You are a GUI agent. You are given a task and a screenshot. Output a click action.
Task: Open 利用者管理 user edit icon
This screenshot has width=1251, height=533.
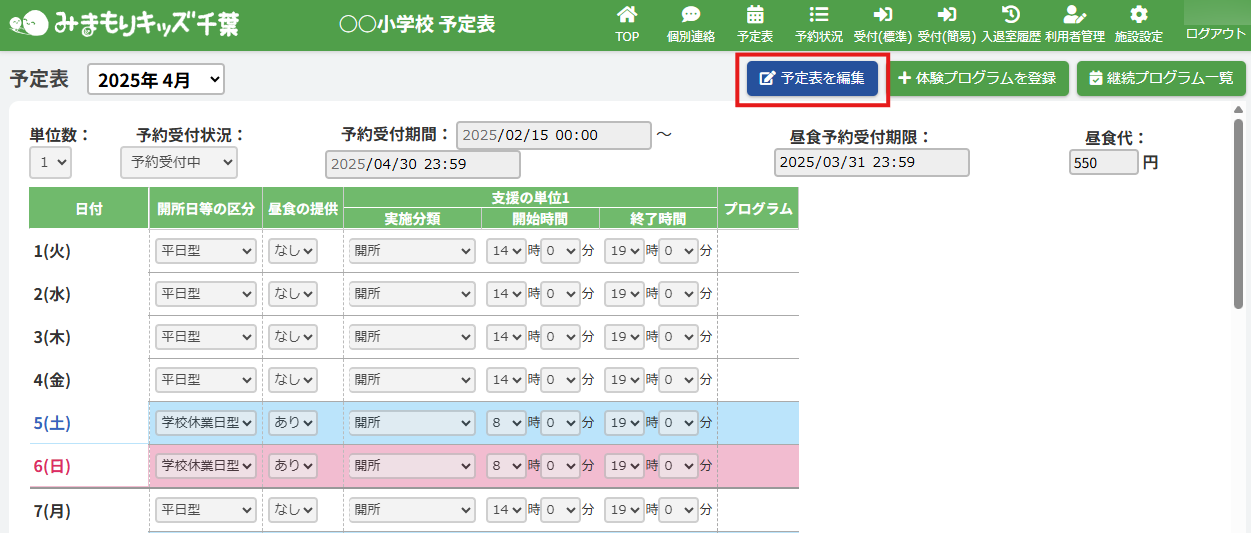1074,15
